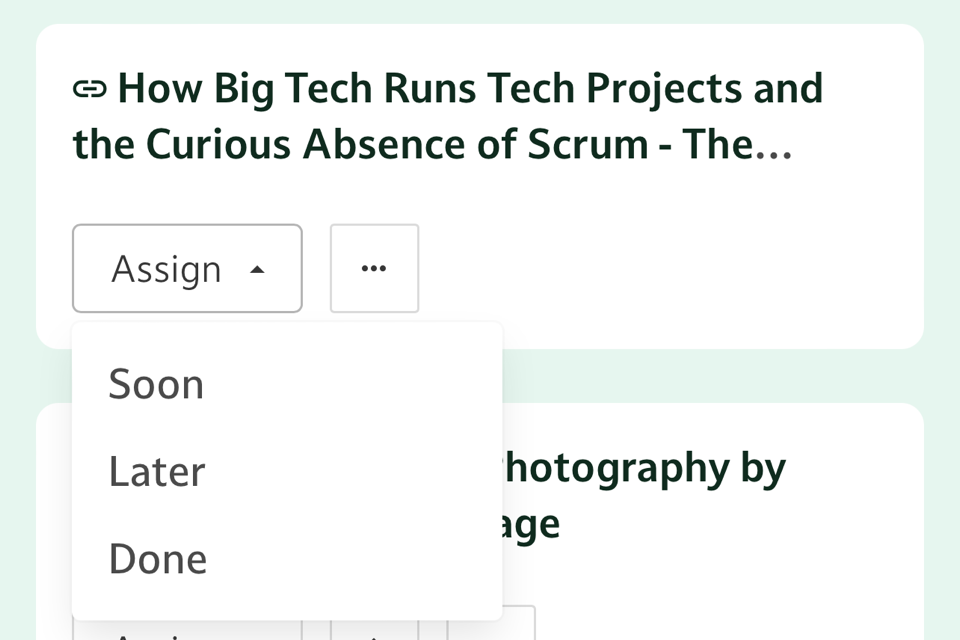Viewport: 960px width, 640px height.
Task: Open the three-dots more options button
Action: tap(374, 268)
